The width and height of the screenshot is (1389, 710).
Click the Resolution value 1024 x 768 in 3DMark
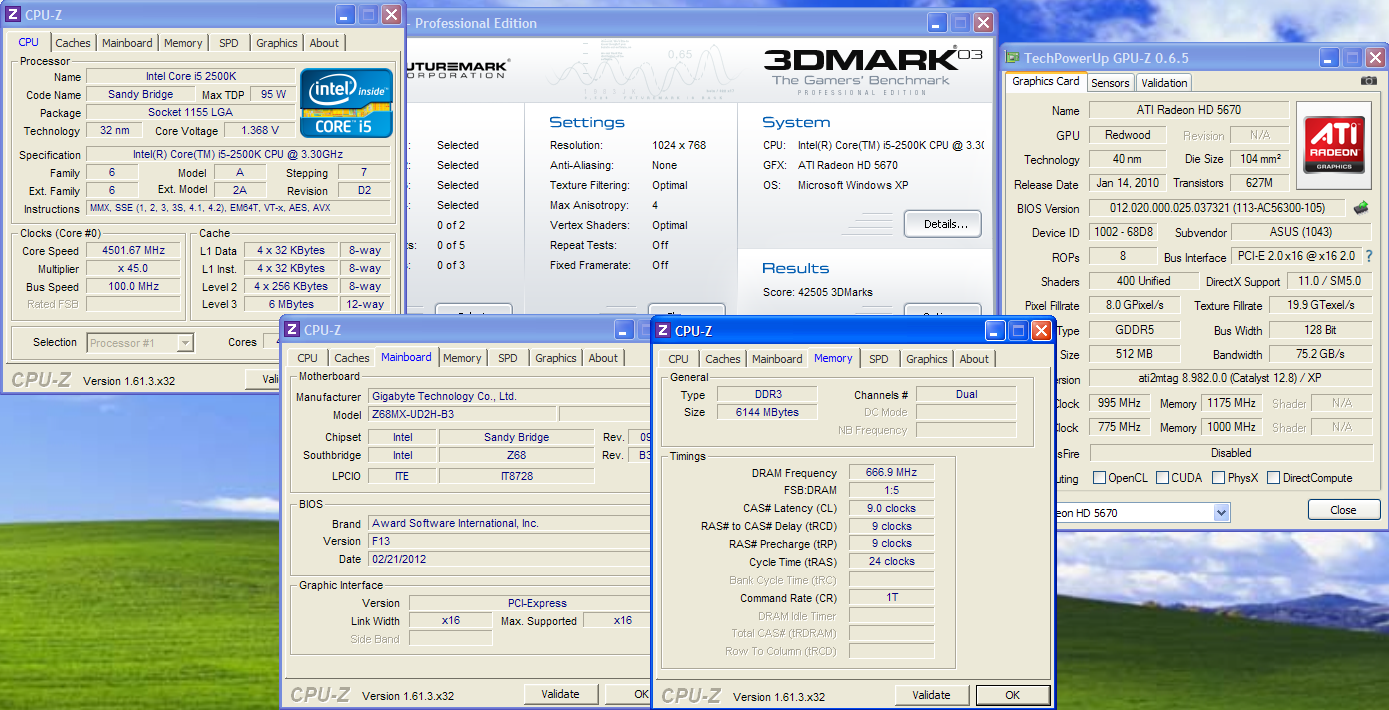[679, 145]
